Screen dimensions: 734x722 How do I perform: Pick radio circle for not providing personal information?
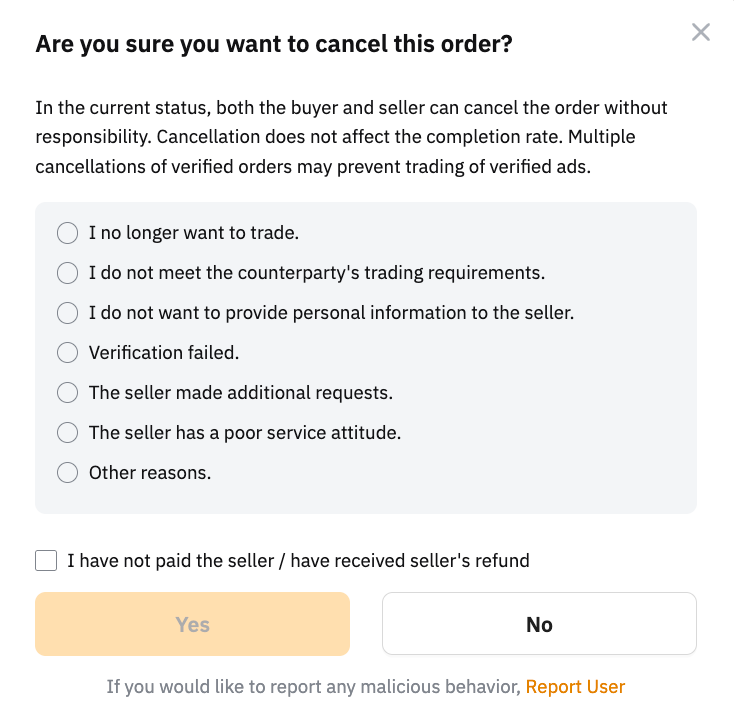pyautogui.click(x=67, y=313)
